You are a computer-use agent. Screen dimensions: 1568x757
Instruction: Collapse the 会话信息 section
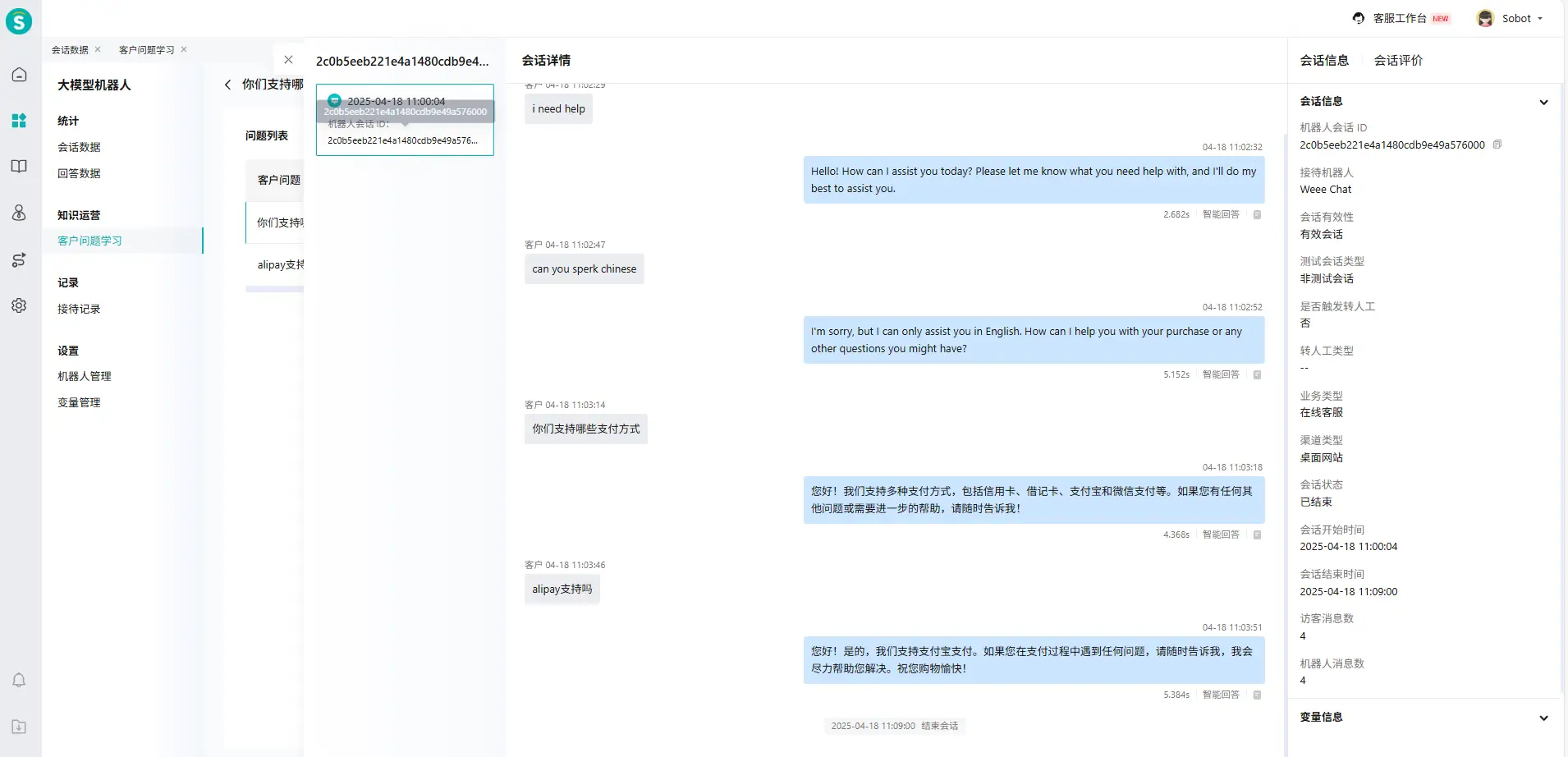[1543, 103]
